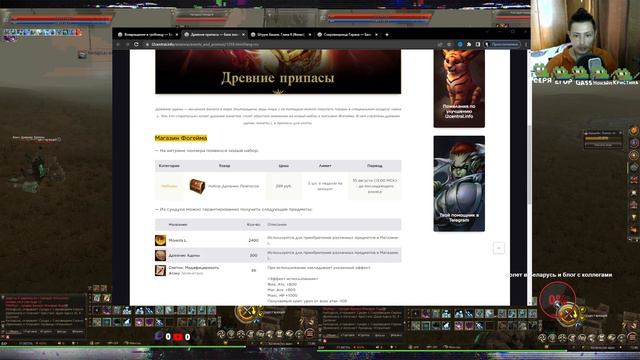Click the treasure chest item icon
The height and width of the screenshot is (360, 640).
[197, 186]
